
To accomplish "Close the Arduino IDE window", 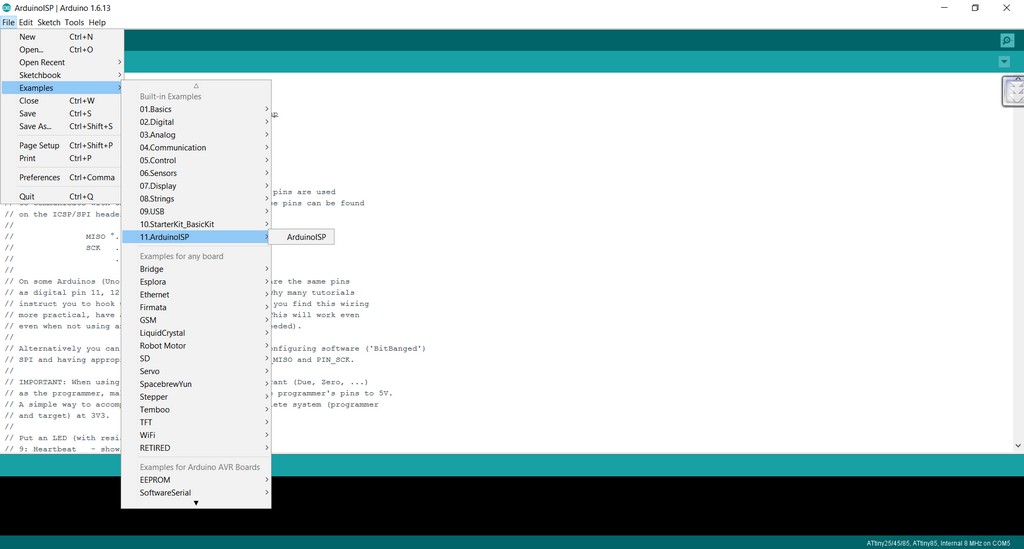I will 1006,8.
